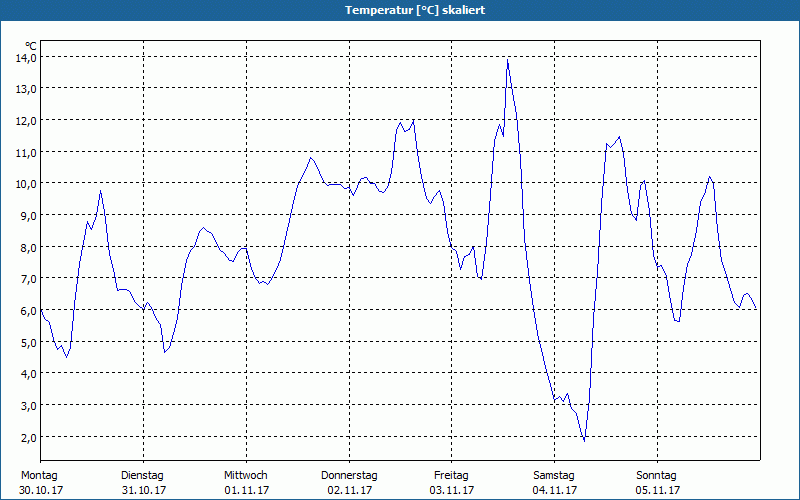Click the 13,0 y-axis value
Image resolution: width=800 pixels, height=500 pixels.
tap(26, 89)
